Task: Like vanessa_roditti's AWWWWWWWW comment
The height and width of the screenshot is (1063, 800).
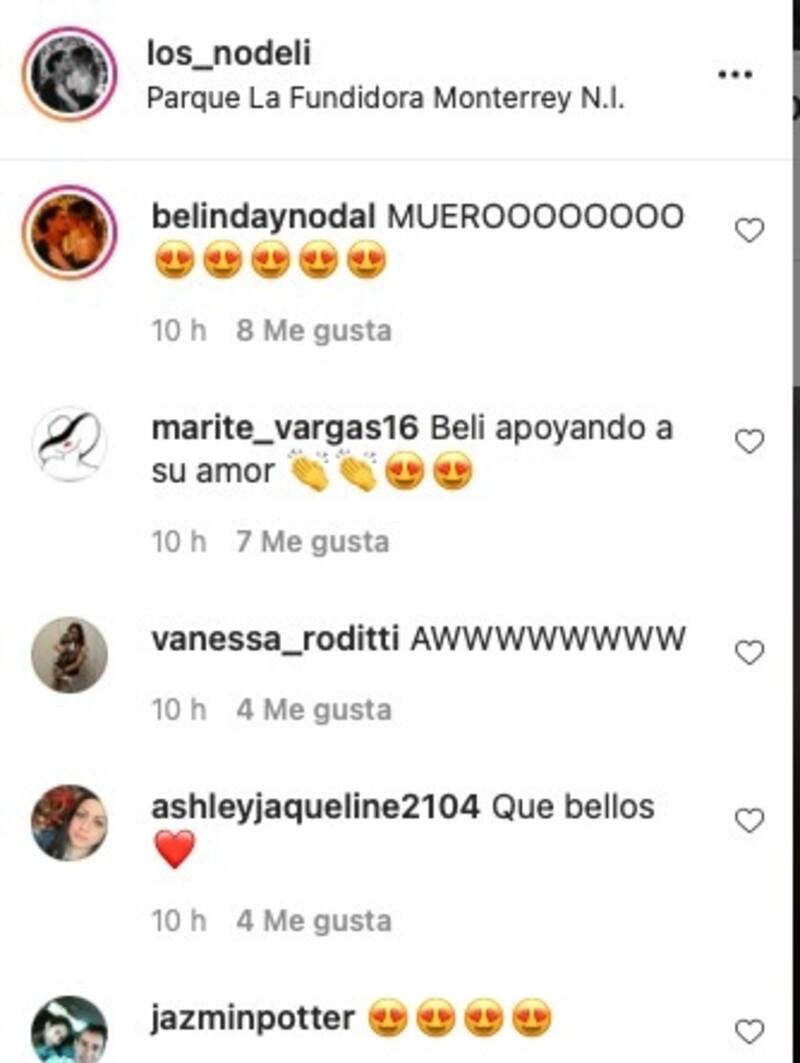Action: point(749,653)
